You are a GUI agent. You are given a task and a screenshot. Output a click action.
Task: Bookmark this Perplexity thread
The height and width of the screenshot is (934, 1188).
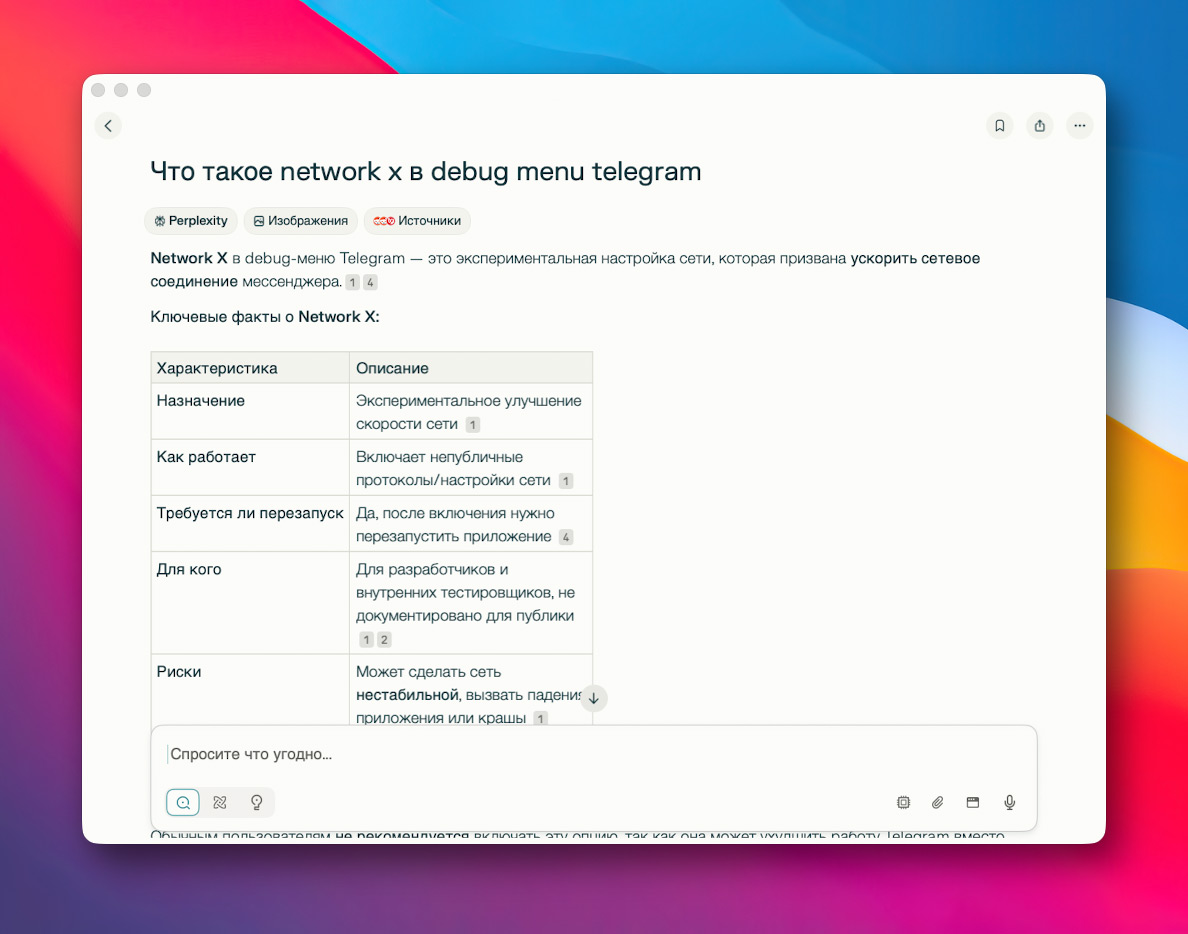pos(999,125)
